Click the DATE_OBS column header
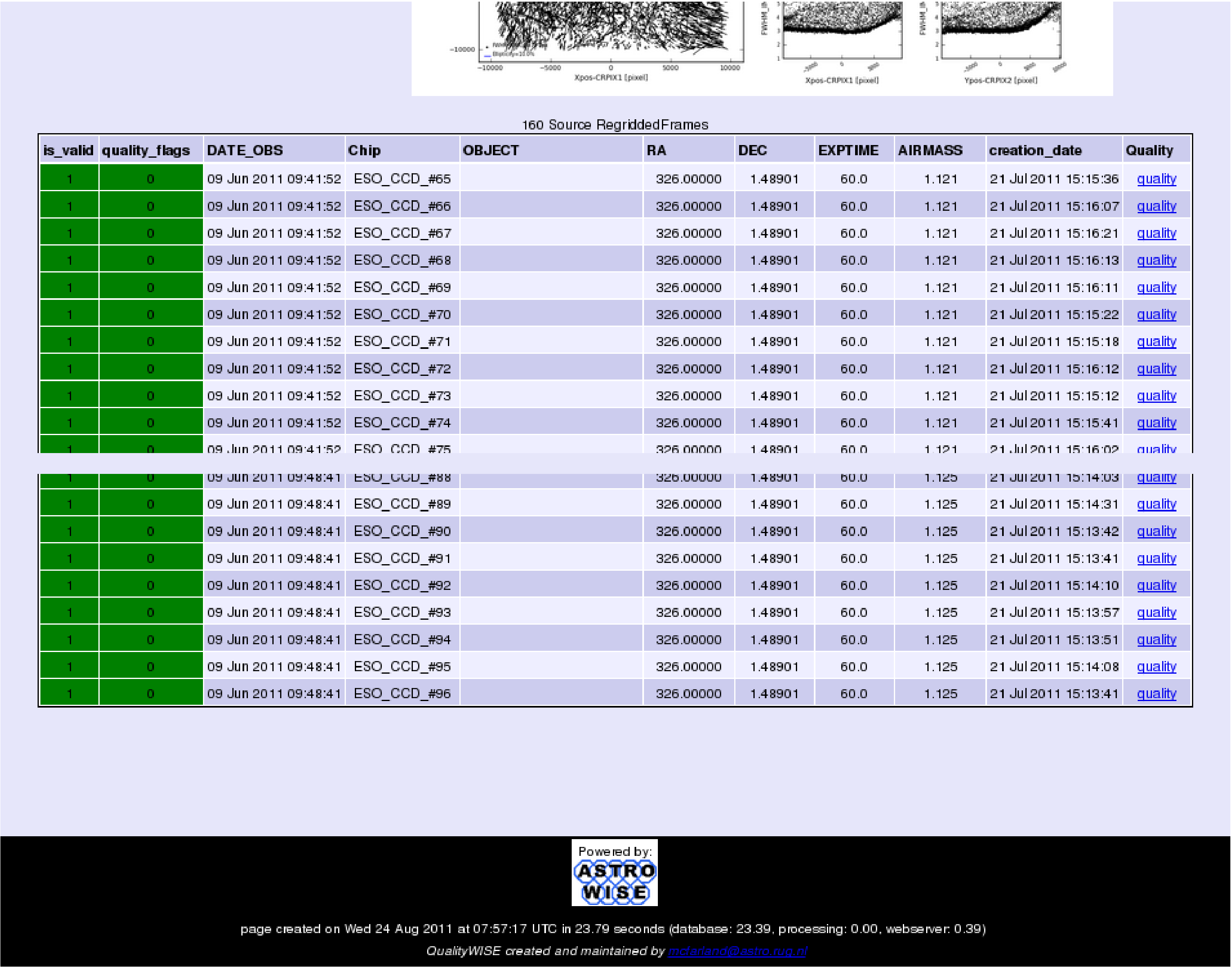Image resolution: width=1232 pixels, height=967 pixels. [245, 151]
